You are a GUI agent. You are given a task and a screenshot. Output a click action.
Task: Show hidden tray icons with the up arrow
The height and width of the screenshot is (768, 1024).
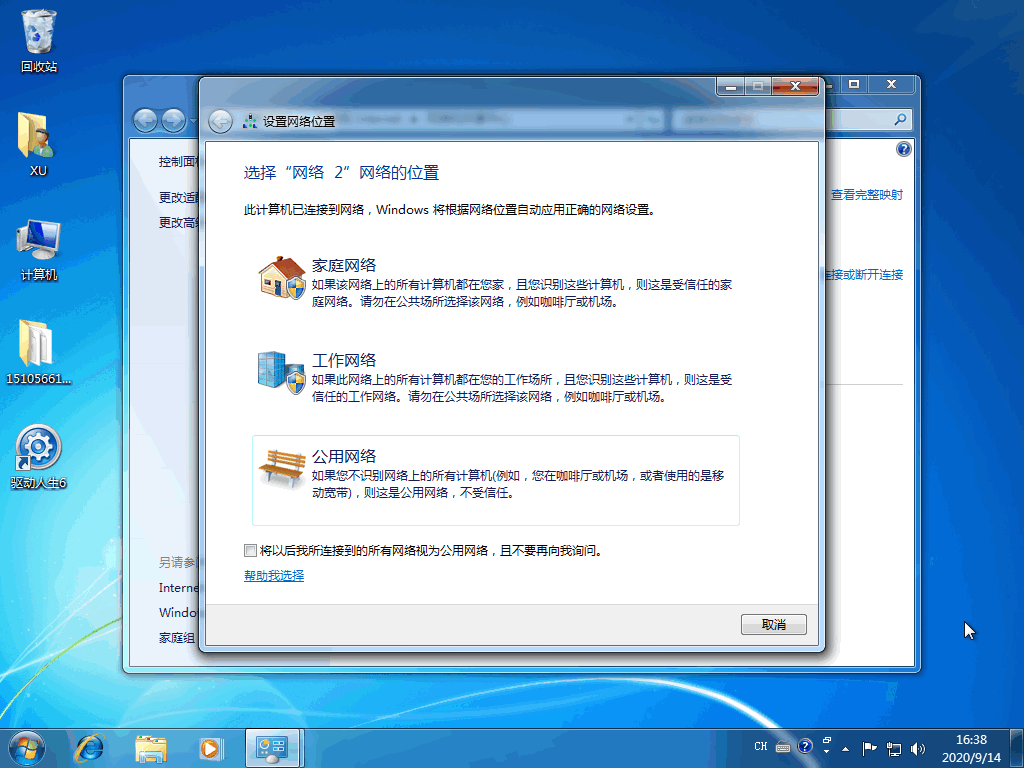(x=846, y=747)
